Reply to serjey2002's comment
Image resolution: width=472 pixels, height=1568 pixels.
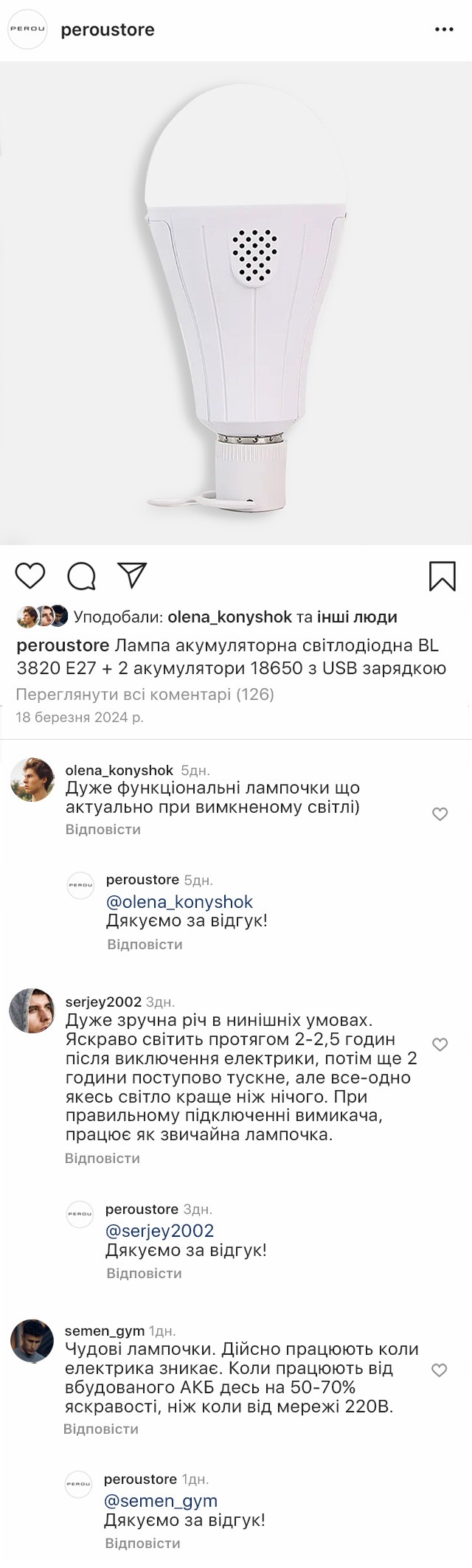102,1159
